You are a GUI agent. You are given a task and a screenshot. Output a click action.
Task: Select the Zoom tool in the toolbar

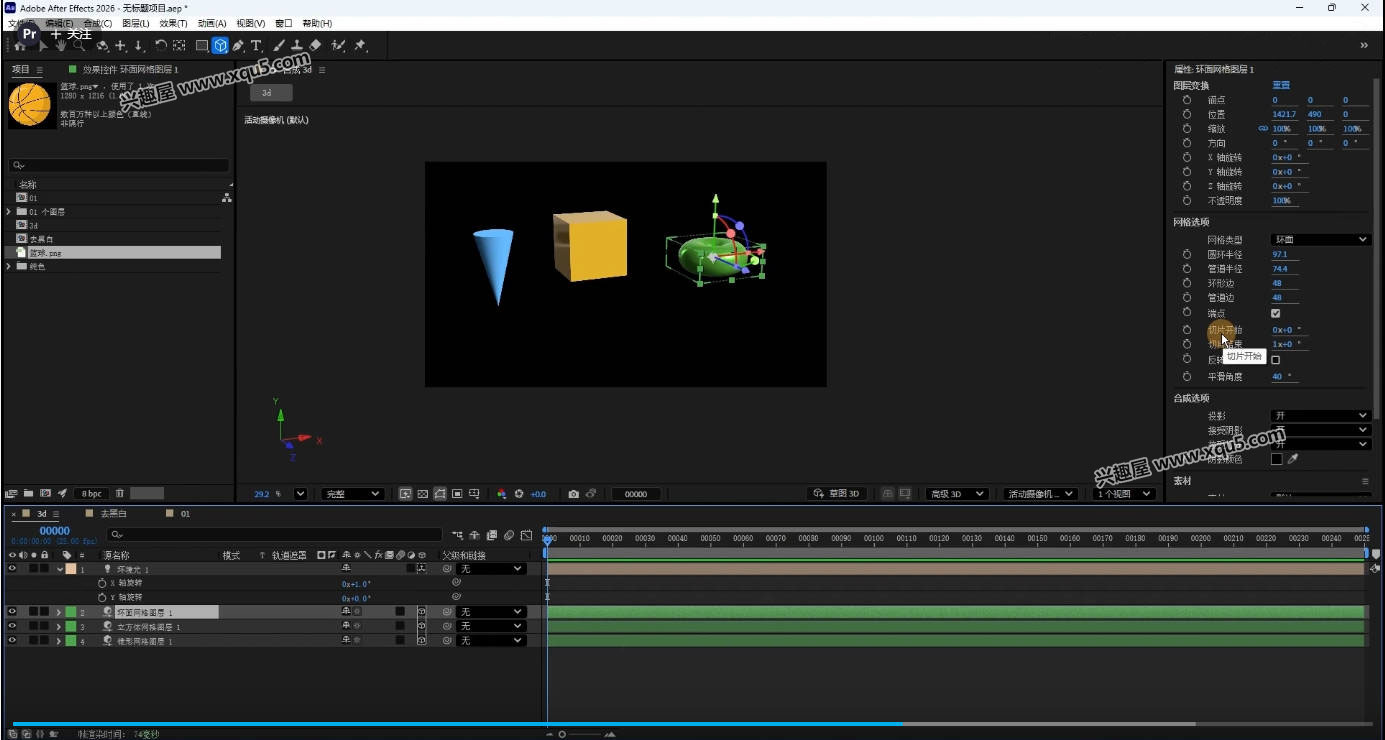[x=80, y=46]
